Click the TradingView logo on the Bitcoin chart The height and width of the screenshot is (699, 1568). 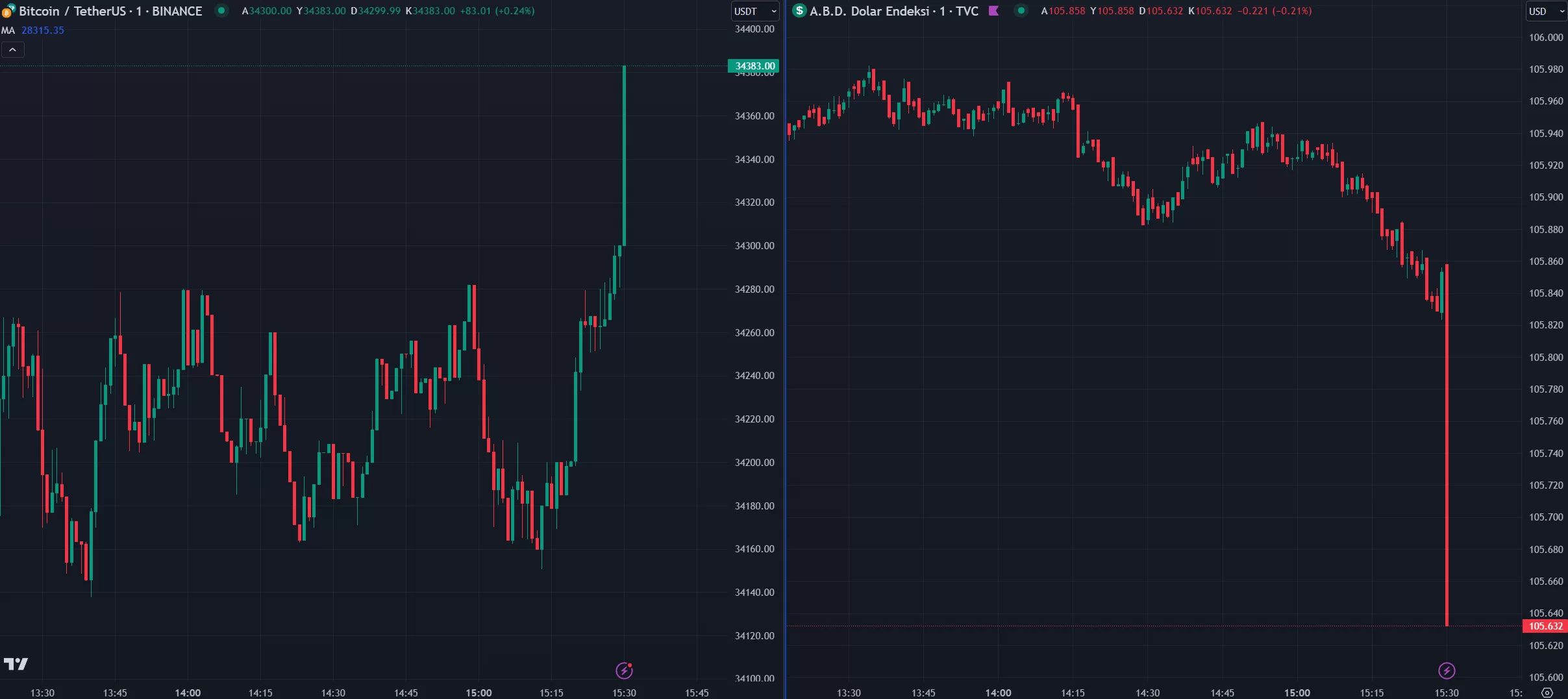(16, 663)
